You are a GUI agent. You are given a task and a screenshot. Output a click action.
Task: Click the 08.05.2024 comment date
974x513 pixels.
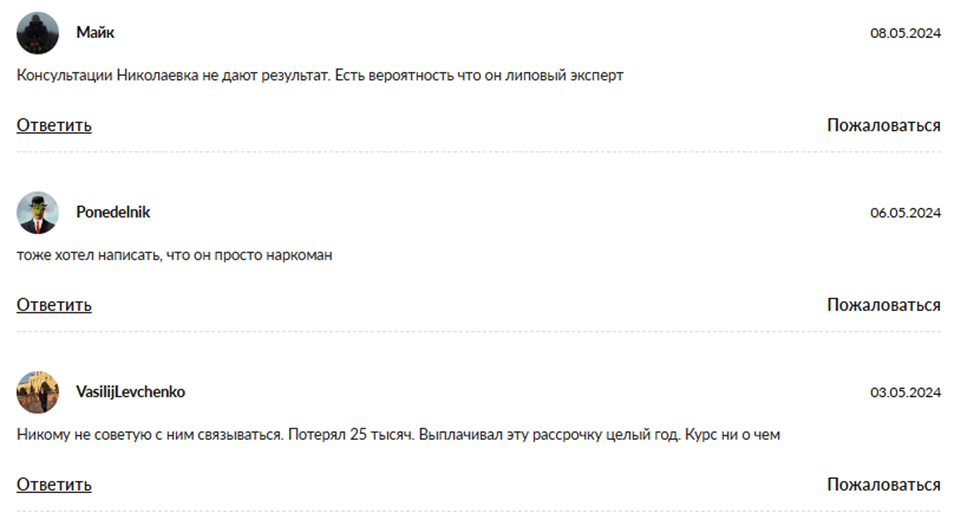[905, 33]
